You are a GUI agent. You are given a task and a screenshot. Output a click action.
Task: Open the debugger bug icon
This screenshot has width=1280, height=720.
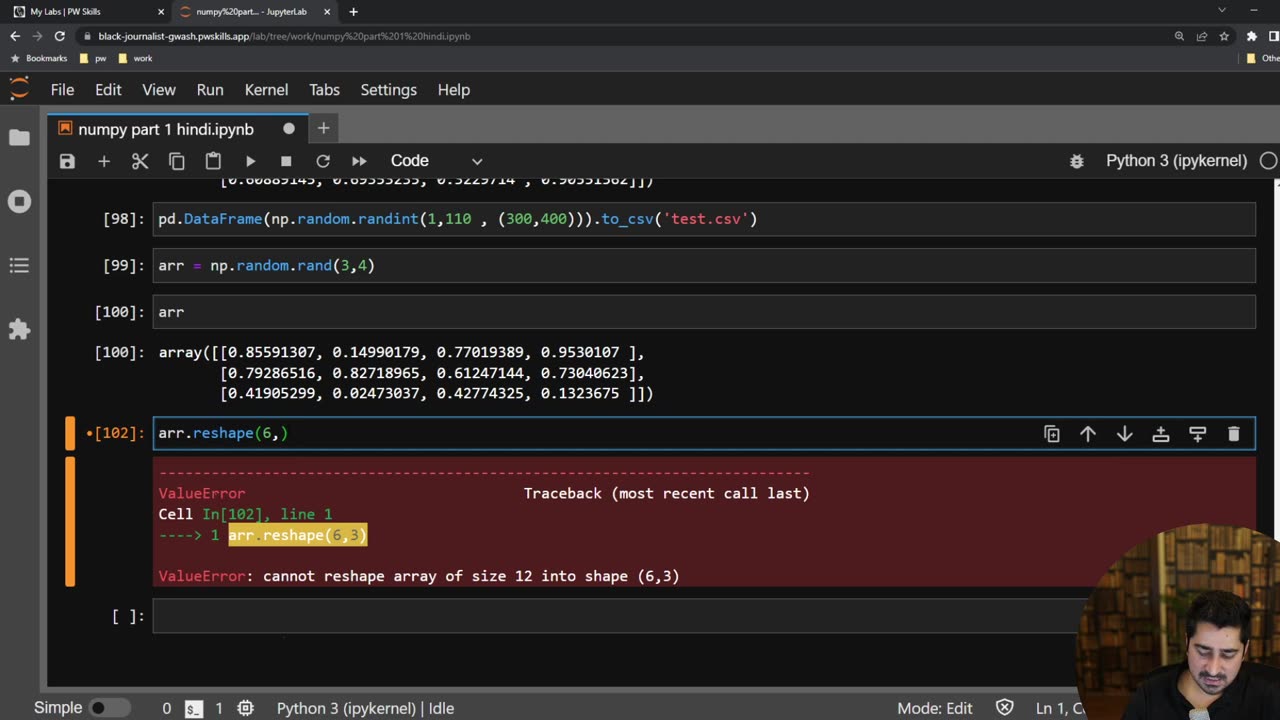[x=1077, y=161]
